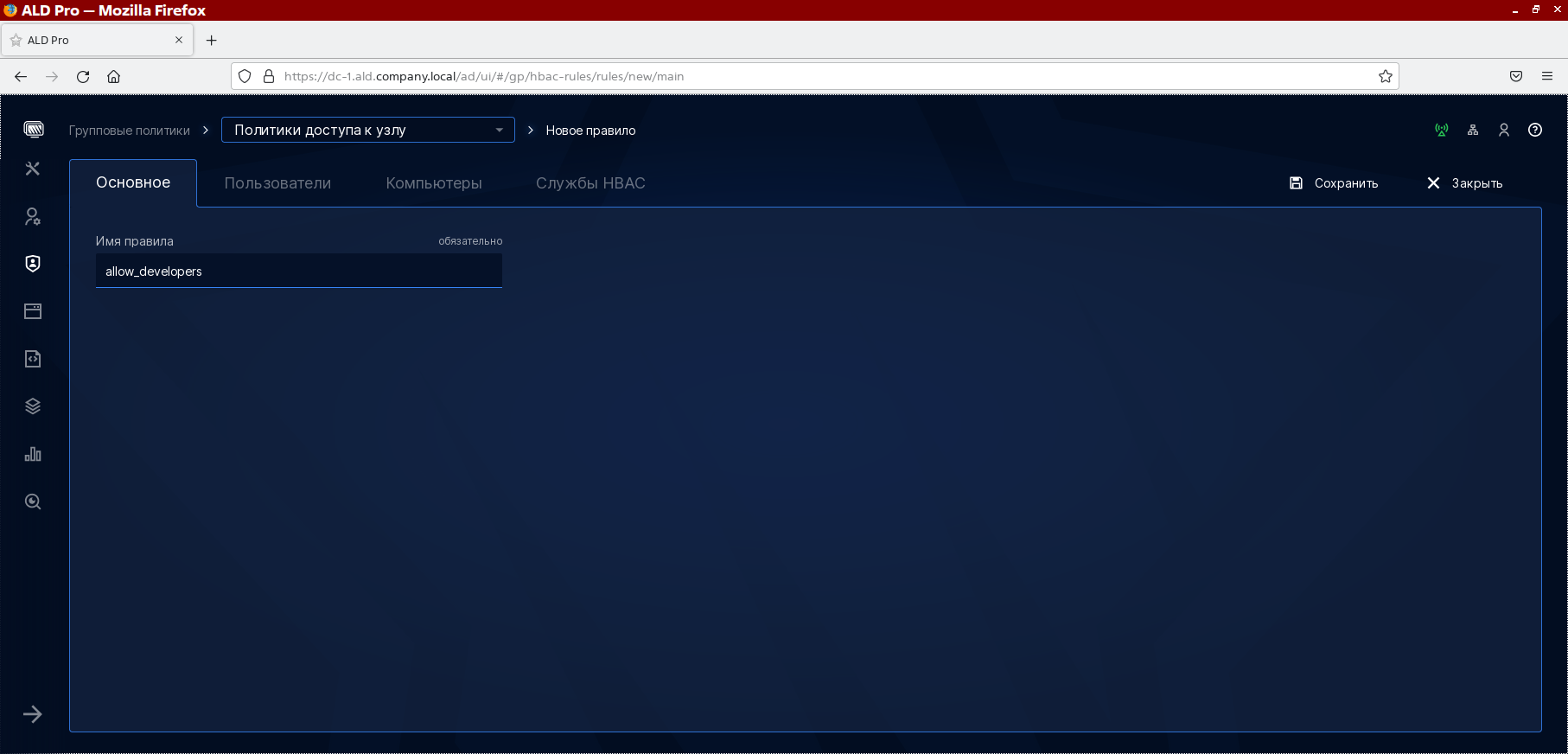Switch to the Пользователи tab
The width and height of the screenshot is (1568, 754).
pyautogui.click(x=277, y=182)
